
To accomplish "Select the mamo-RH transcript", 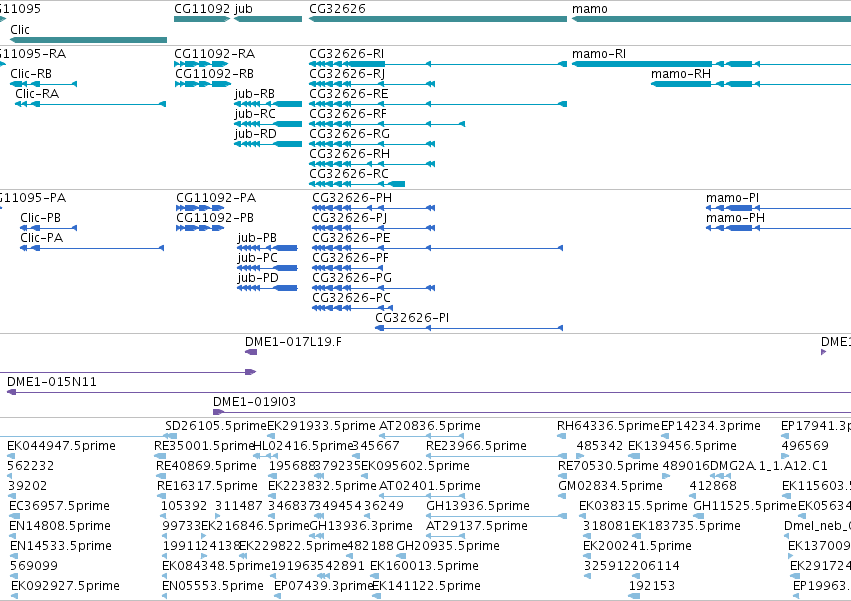I will (x=751, y=84).
